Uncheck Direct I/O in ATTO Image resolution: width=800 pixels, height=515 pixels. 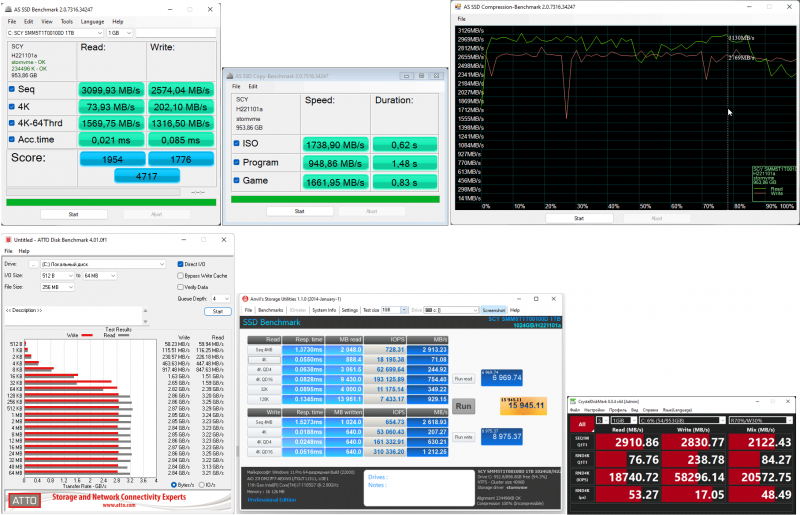tap(180, 264)
